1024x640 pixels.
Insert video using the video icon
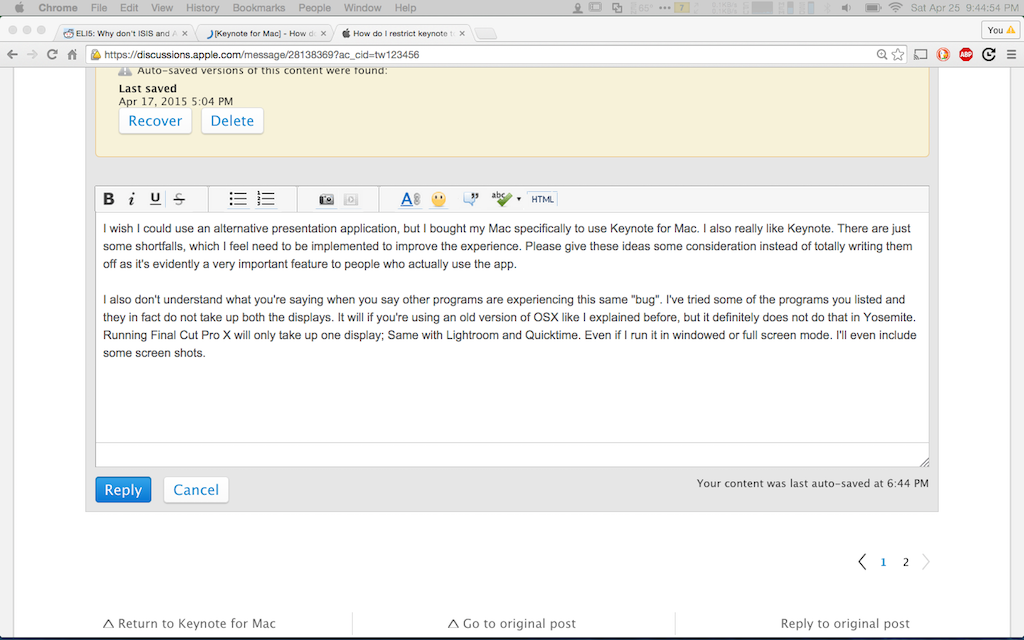pos(351,199)
